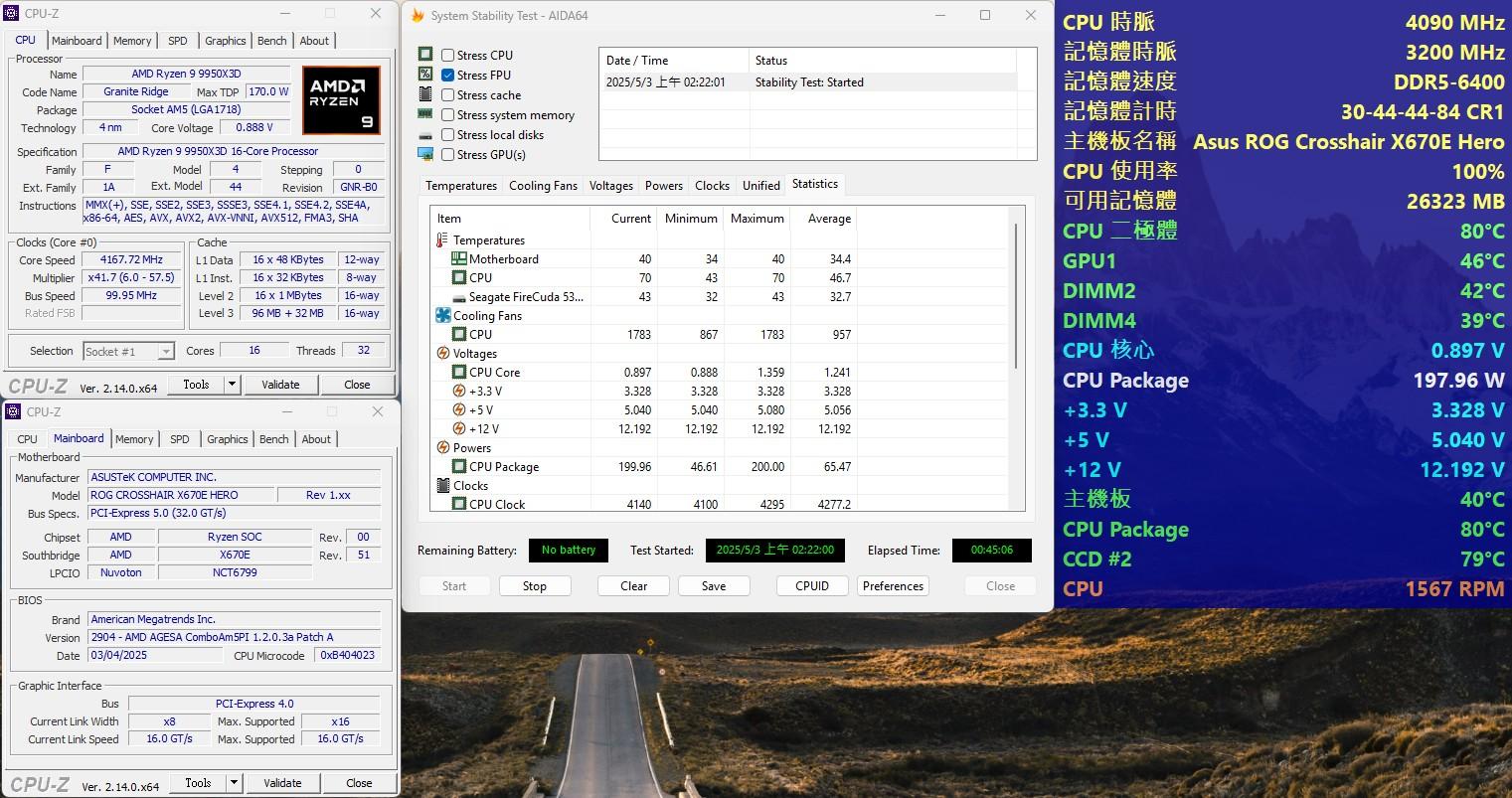1512x798 pixels.
Task: Click the ROG CROSSHAIR X670E HERO model field
Action: tap(179, 495)
